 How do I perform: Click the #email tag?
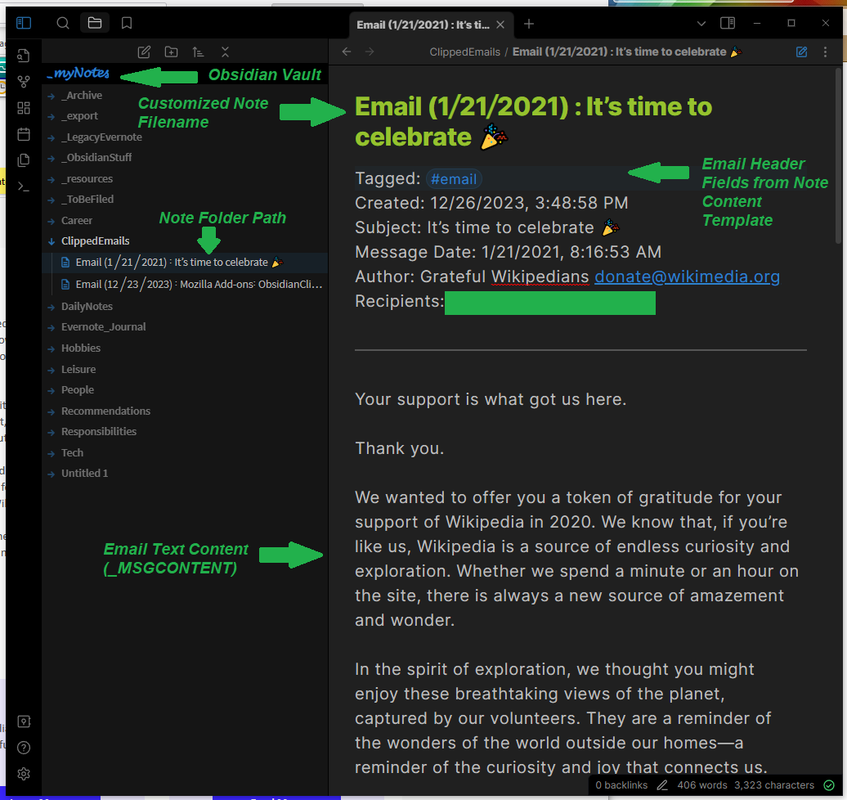[454, 179]
